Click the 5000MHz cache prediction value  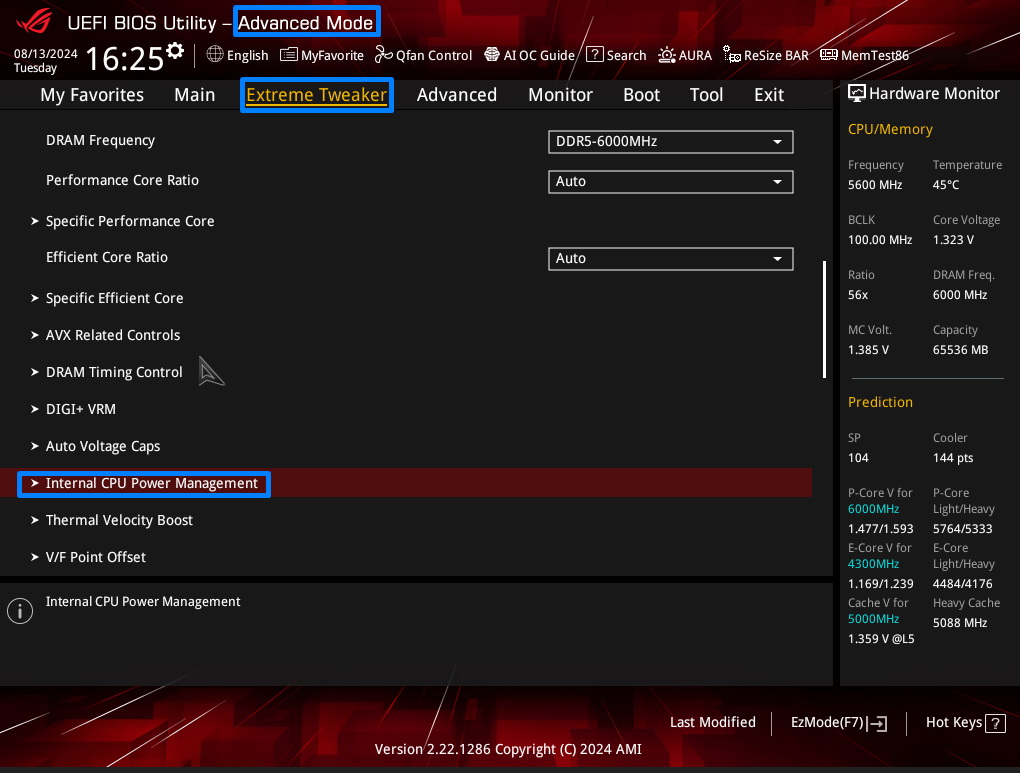(873, 619)
